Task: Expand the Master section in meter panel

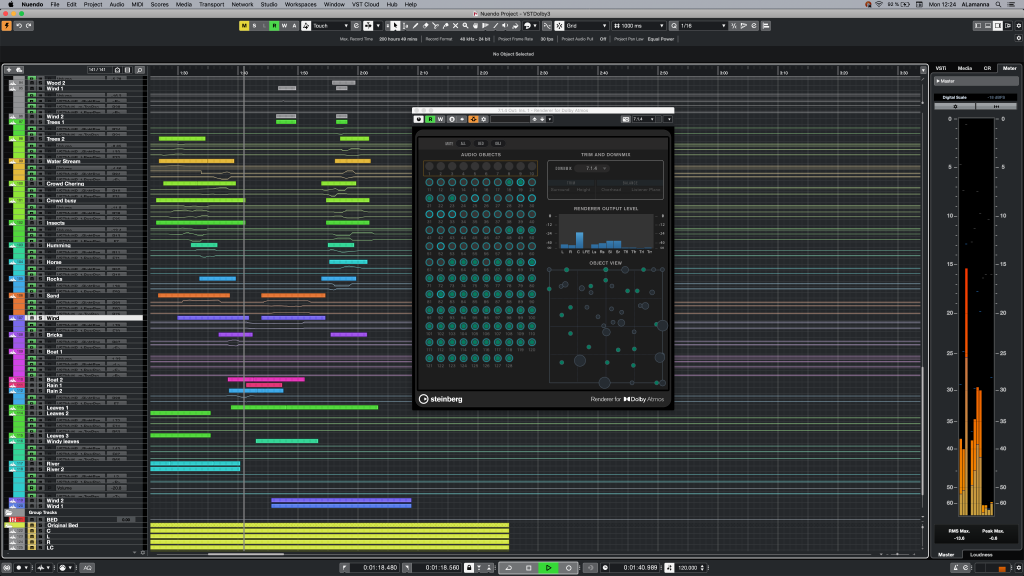Action: [x=938, y=81]
